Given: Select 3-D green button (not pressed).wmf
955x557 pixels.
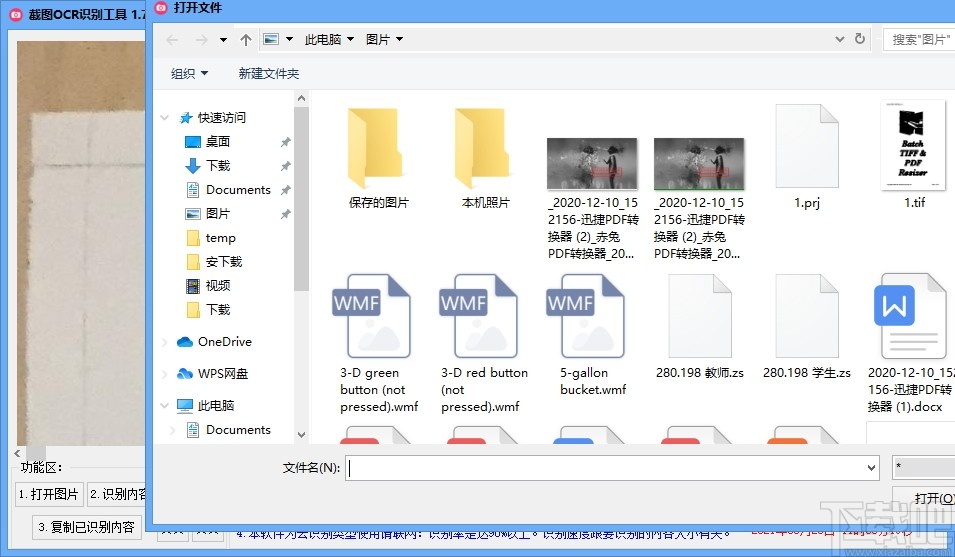Looking at the screenshot, I should click(378, 344).
